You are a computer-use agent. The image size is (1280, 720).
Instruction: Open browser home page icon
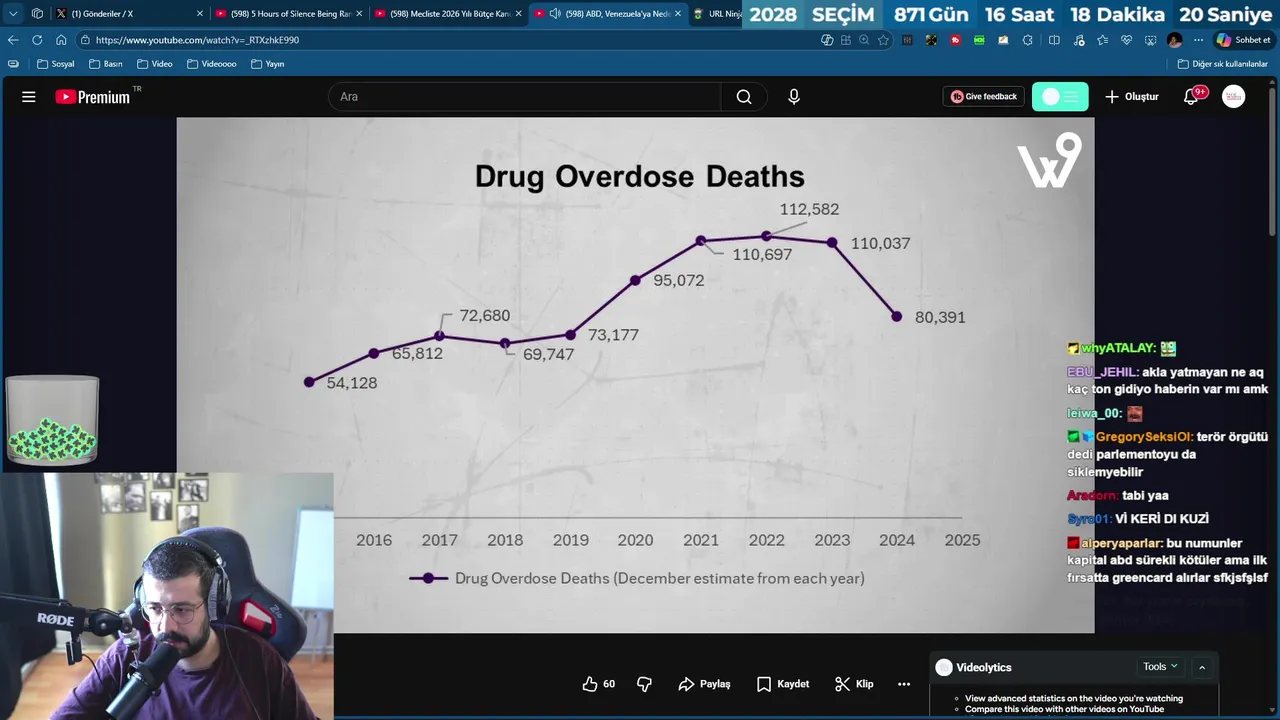click(x=61, y=40)
